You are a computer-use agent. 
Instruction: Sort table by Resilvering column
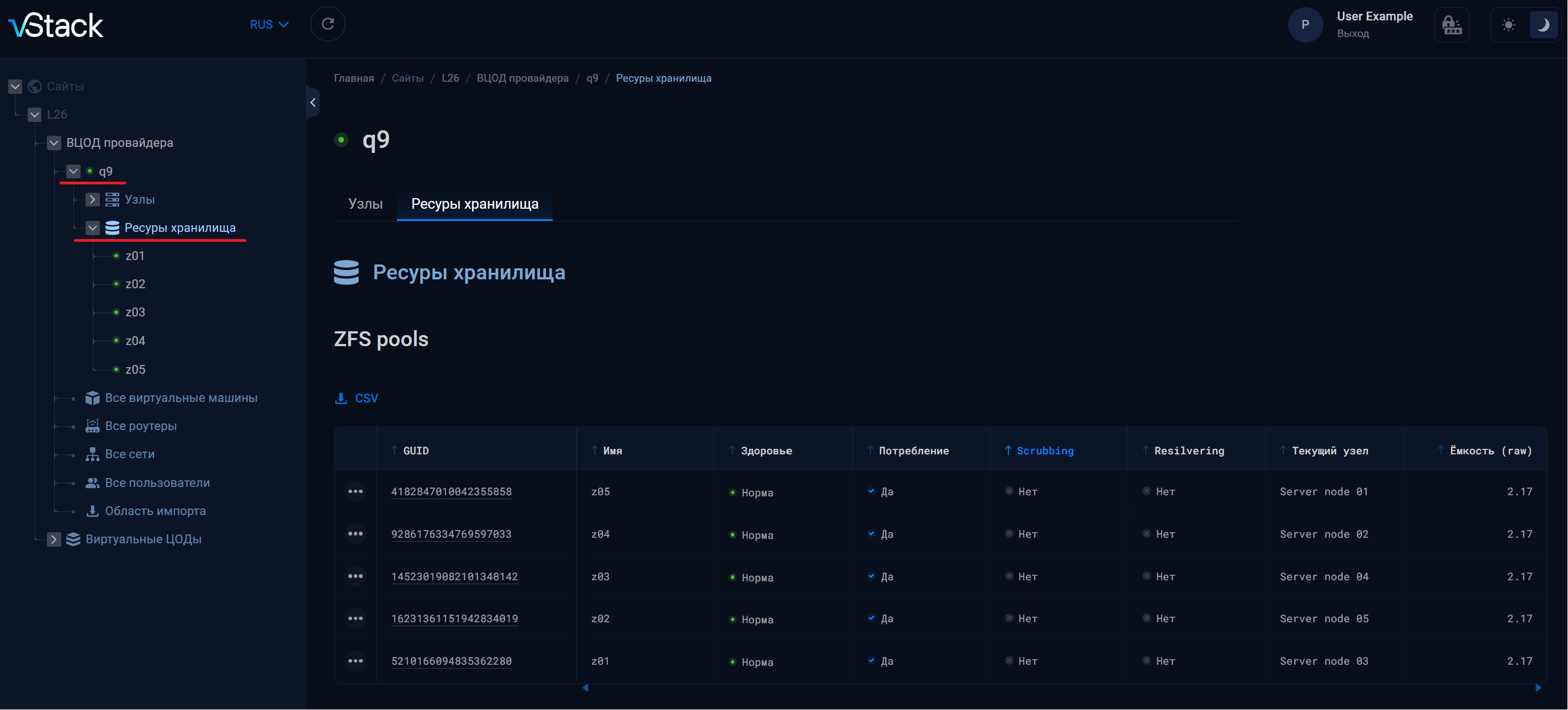click(x=1183, y=451)
